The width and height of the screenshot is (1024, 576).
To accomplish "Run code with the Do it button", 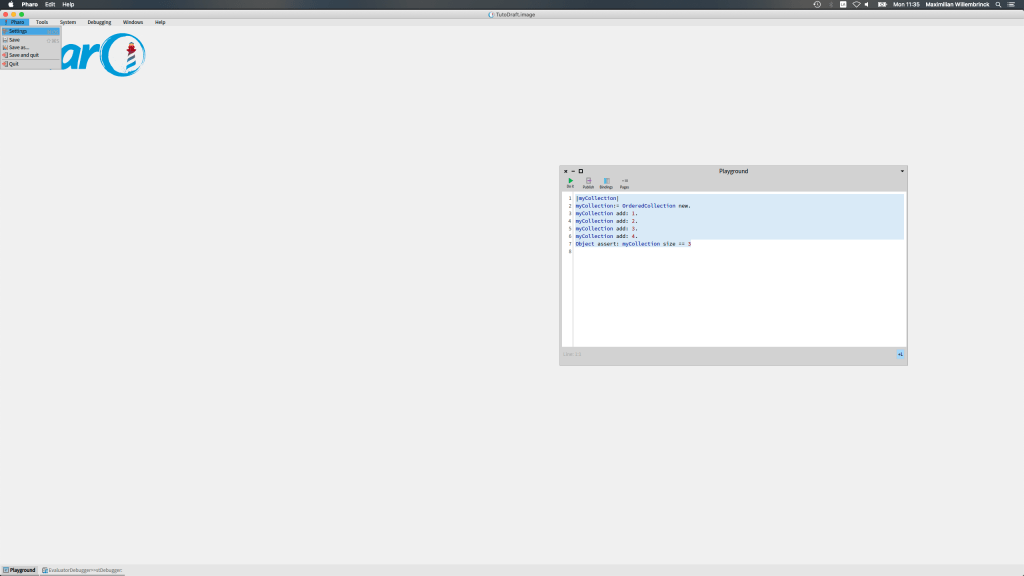I will (570, 182).
